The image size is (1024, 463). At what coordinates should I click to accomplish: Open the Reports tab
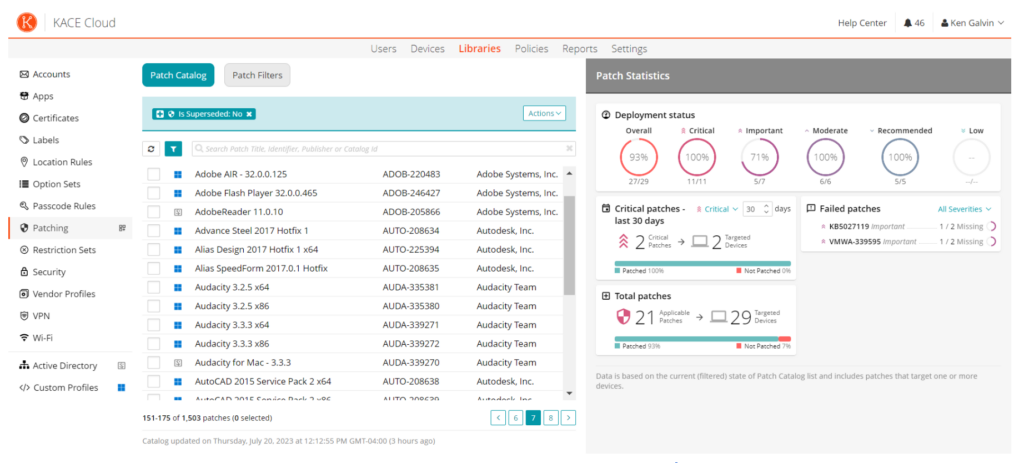click(580, 49)
